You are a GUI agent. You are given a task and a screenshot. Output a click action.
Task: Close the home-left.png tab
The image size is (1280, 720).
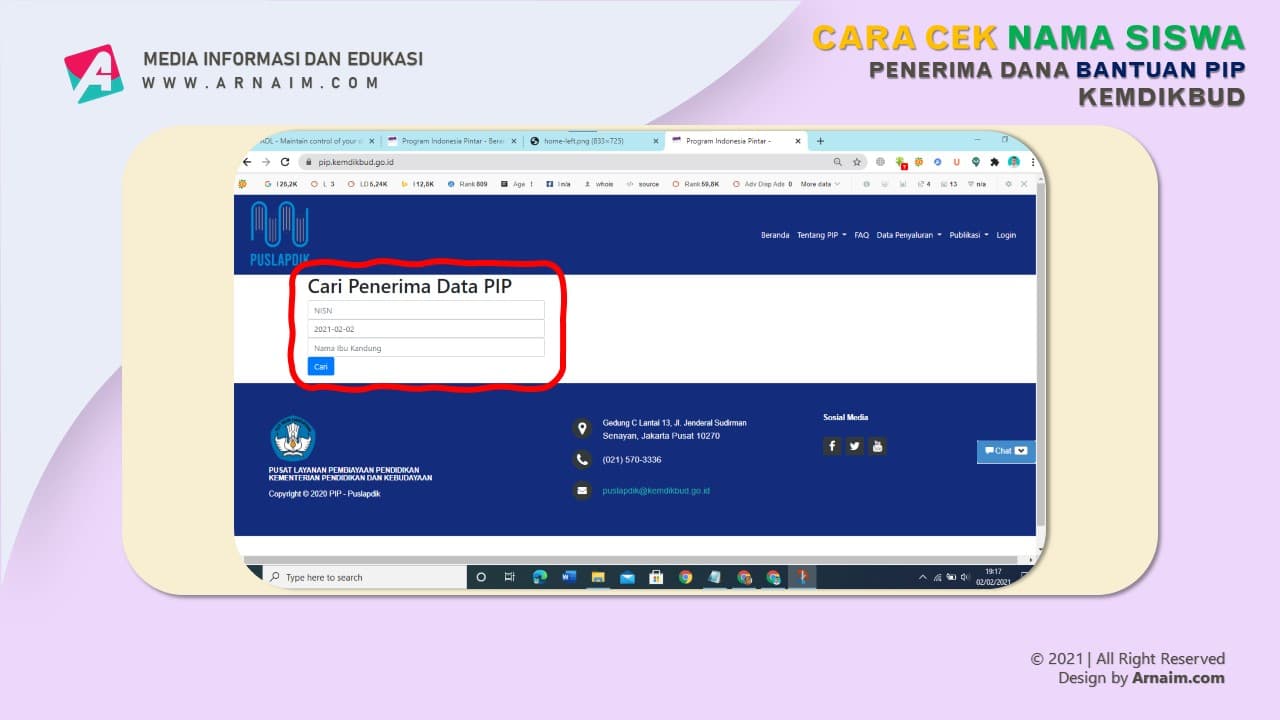657,141
